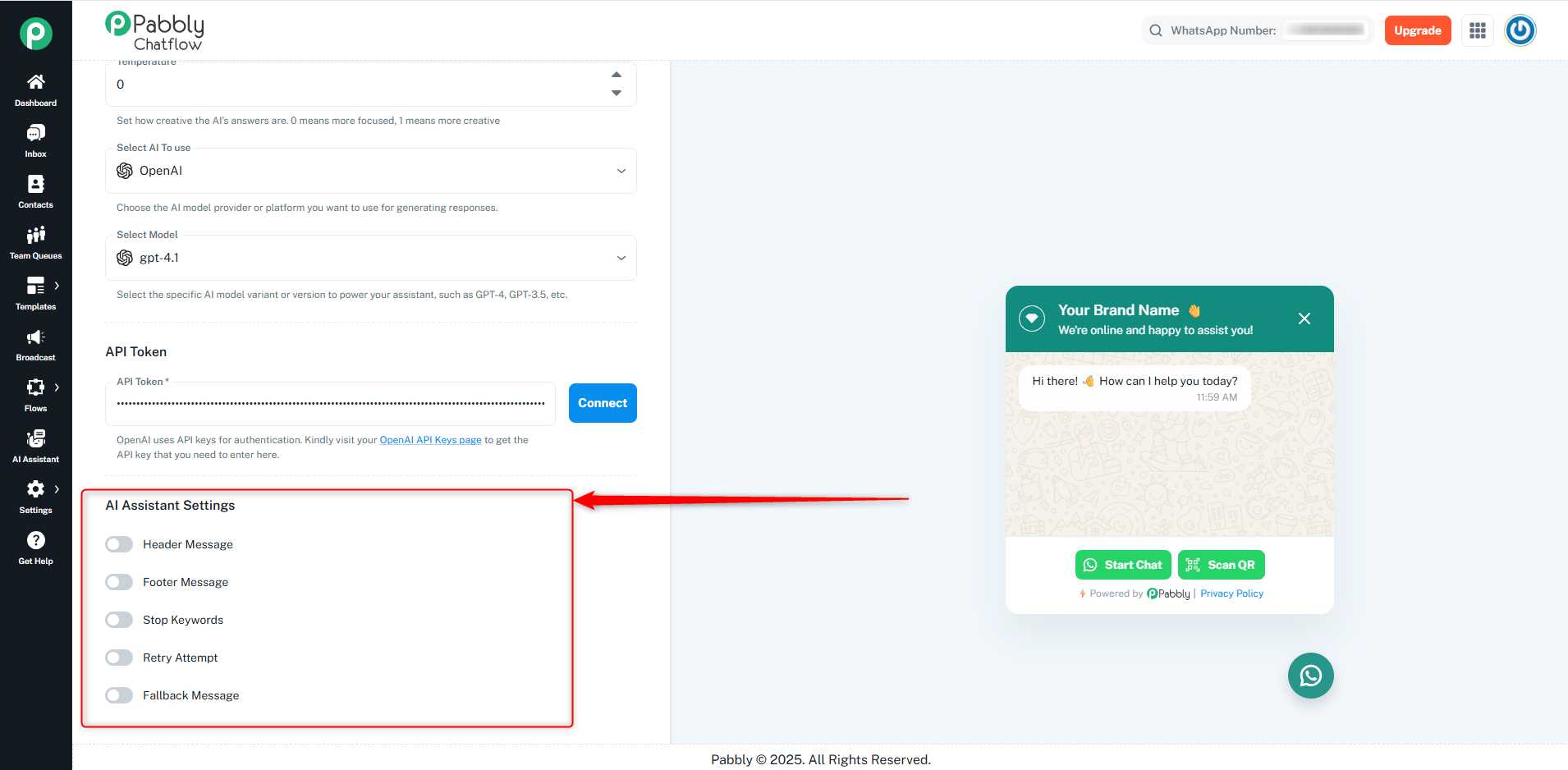This screenshot has width=1568, height=770.
Task: Open the Broadcast megaphone icon
Action: click(35, 337)
